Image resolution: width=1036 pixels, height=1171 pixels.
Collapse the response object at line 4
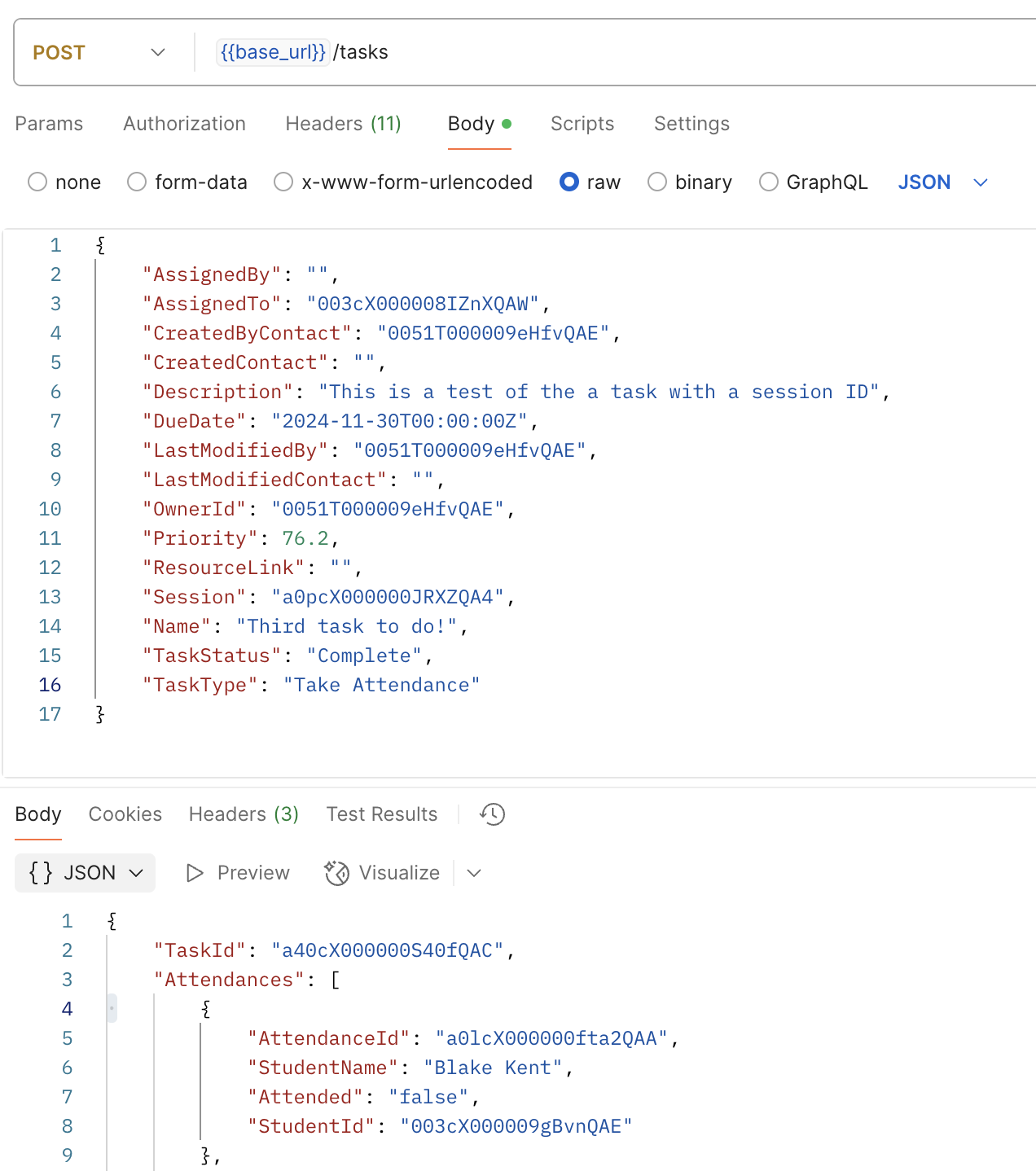pyautogui.click(x=112, y=1009)
